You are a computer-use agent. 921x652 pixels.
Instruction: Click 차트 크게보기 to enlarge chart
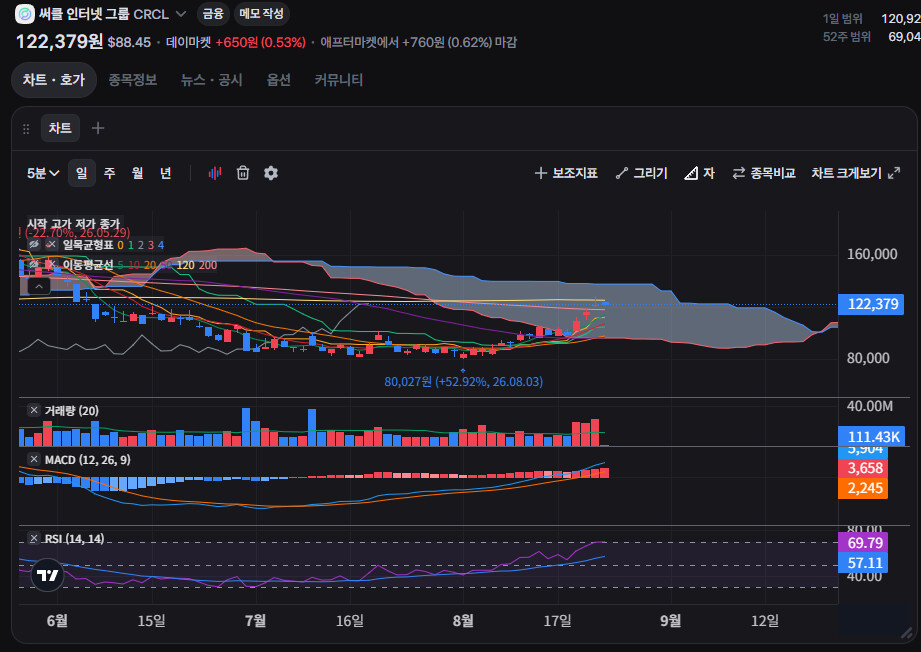855,173
